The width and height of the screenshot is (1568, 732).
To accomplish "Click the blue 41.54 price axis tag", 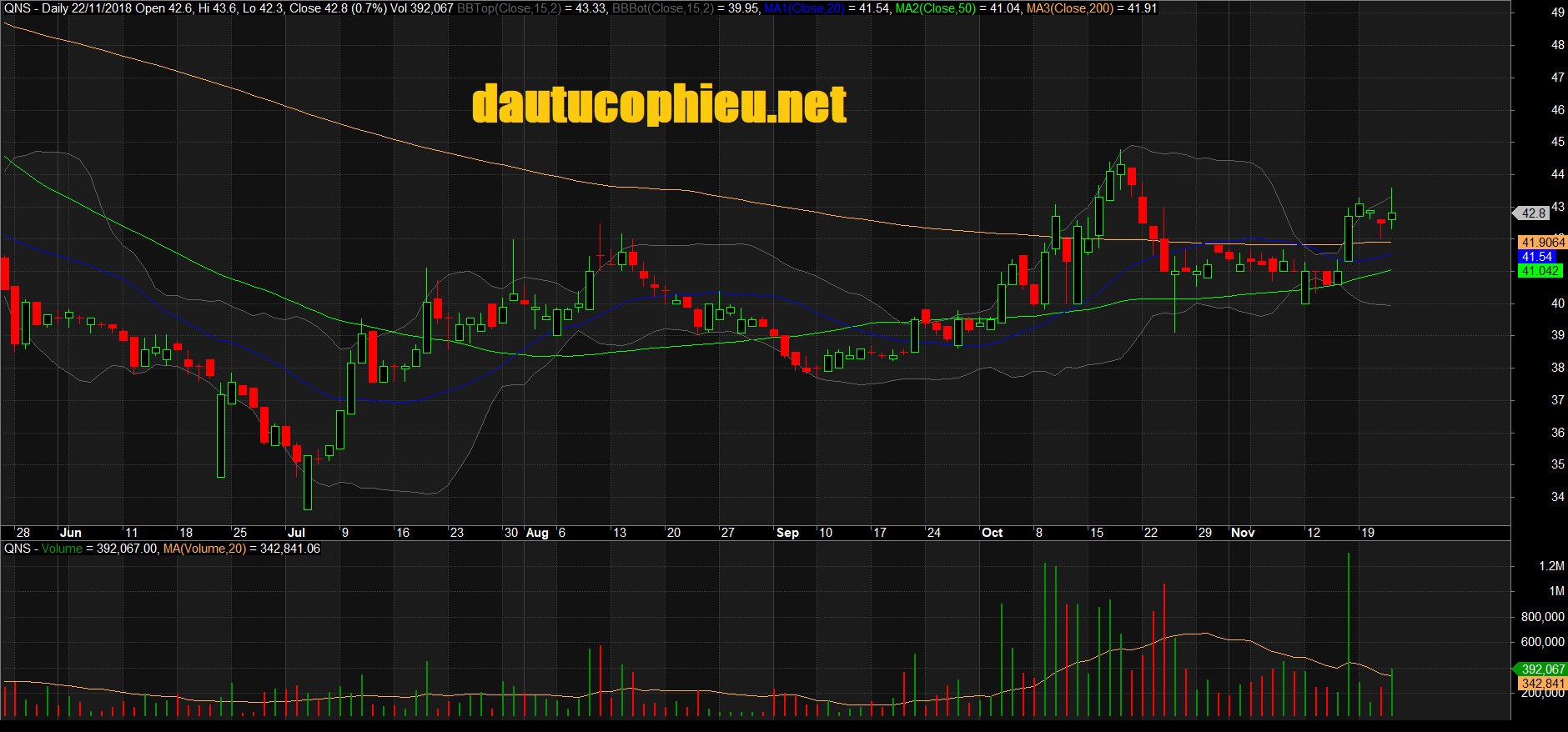I will [1536, 257].
